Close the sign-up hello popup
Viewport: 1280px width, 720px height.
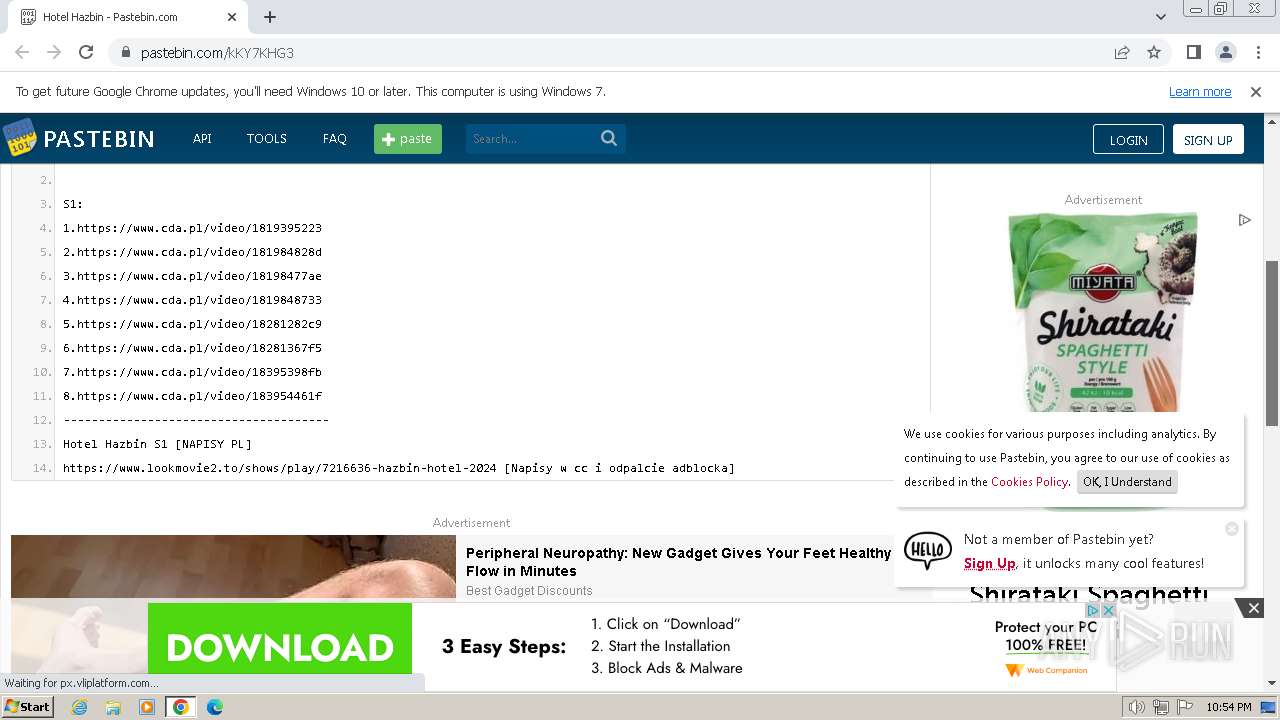click(x=1232, y=528)
